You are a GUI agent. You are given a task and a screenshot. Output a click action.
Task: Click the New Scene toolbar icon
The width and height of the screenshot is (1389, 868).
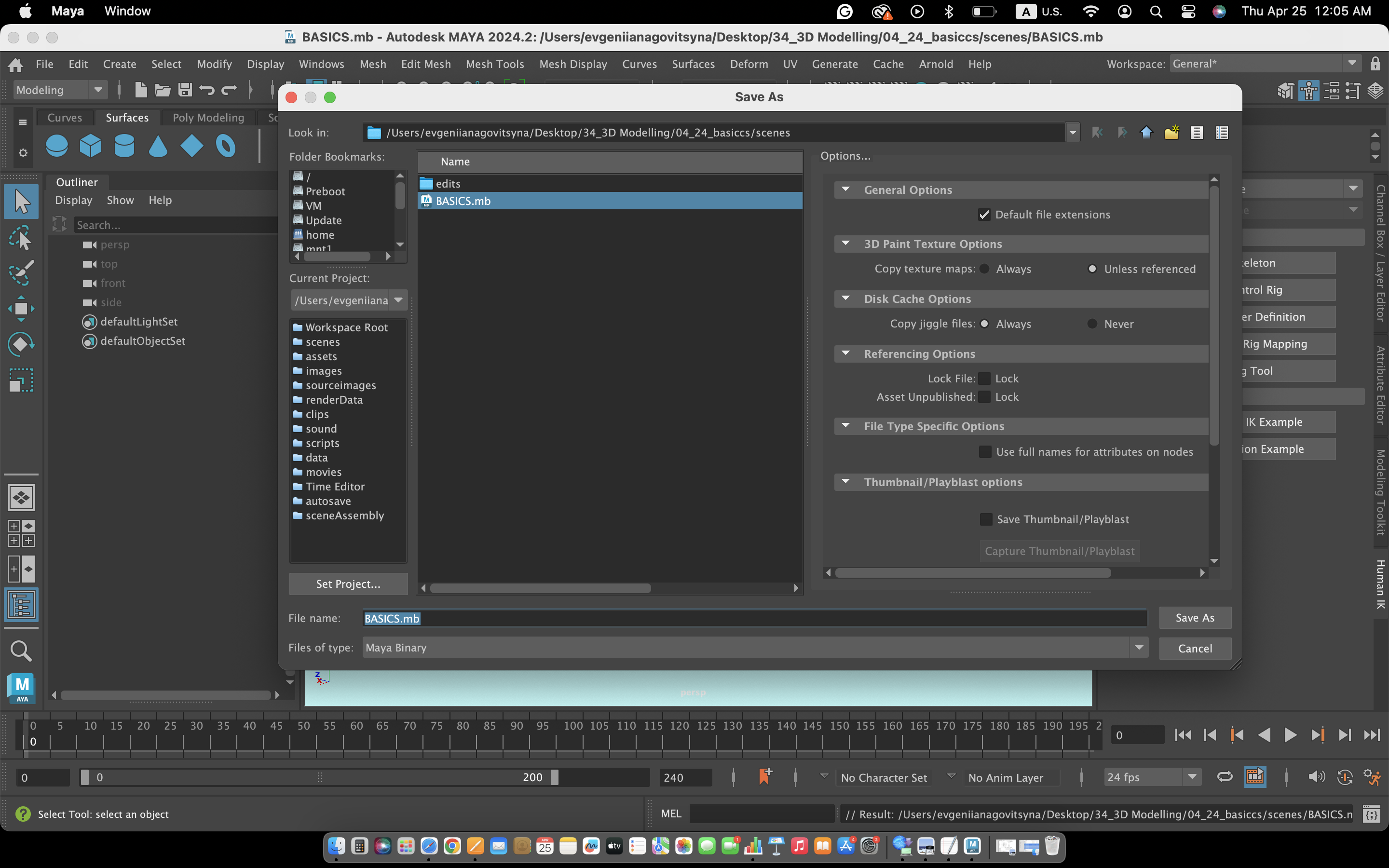141,90
